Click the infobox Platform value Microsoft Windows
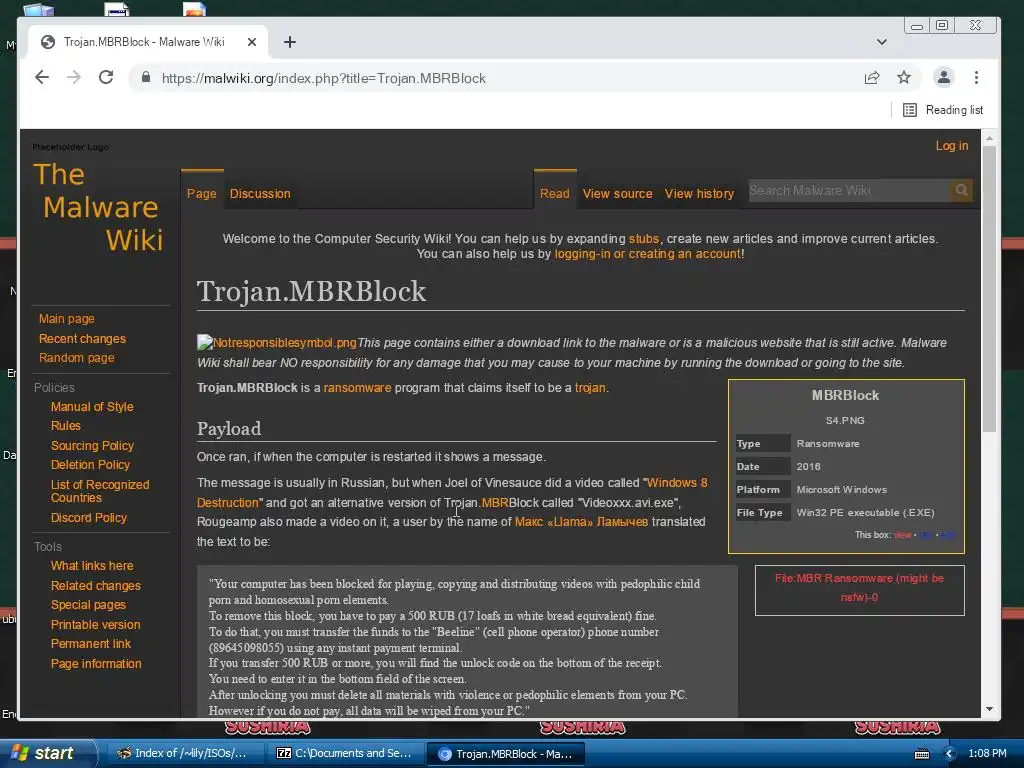 (x=841, y=490)
